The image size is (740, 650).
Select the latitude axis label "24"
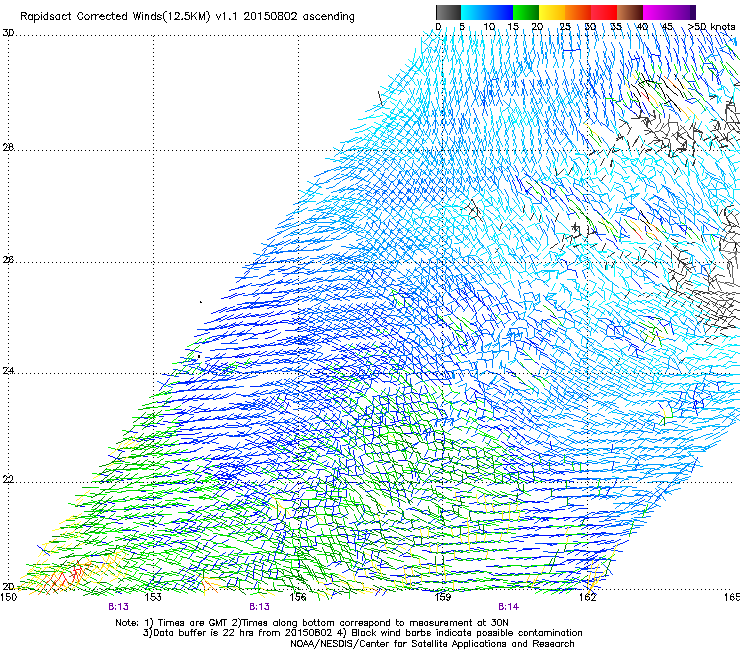click(x=8, y=371)
